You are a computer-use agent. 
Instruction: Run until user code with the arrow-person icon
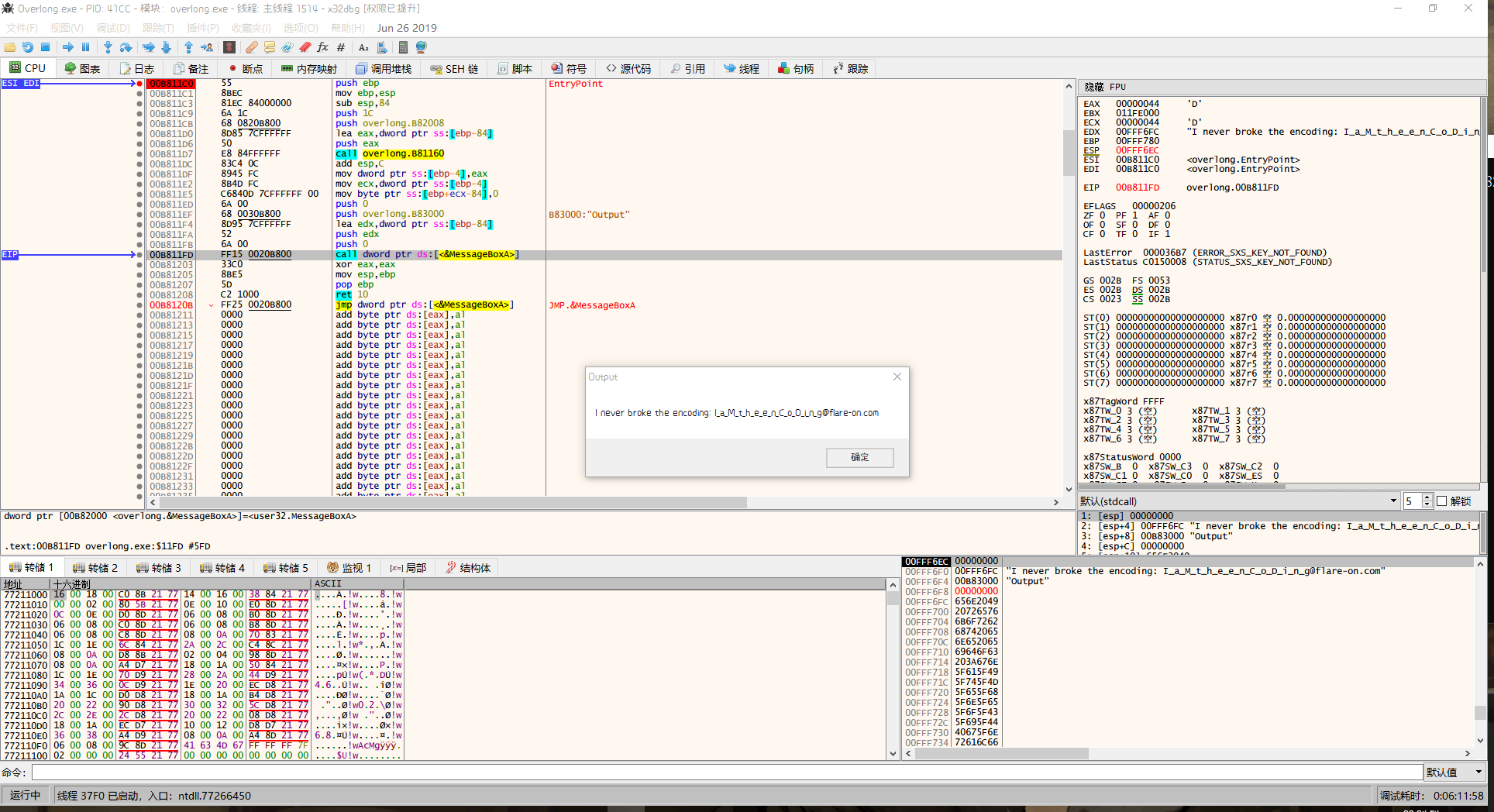(207, 47)
